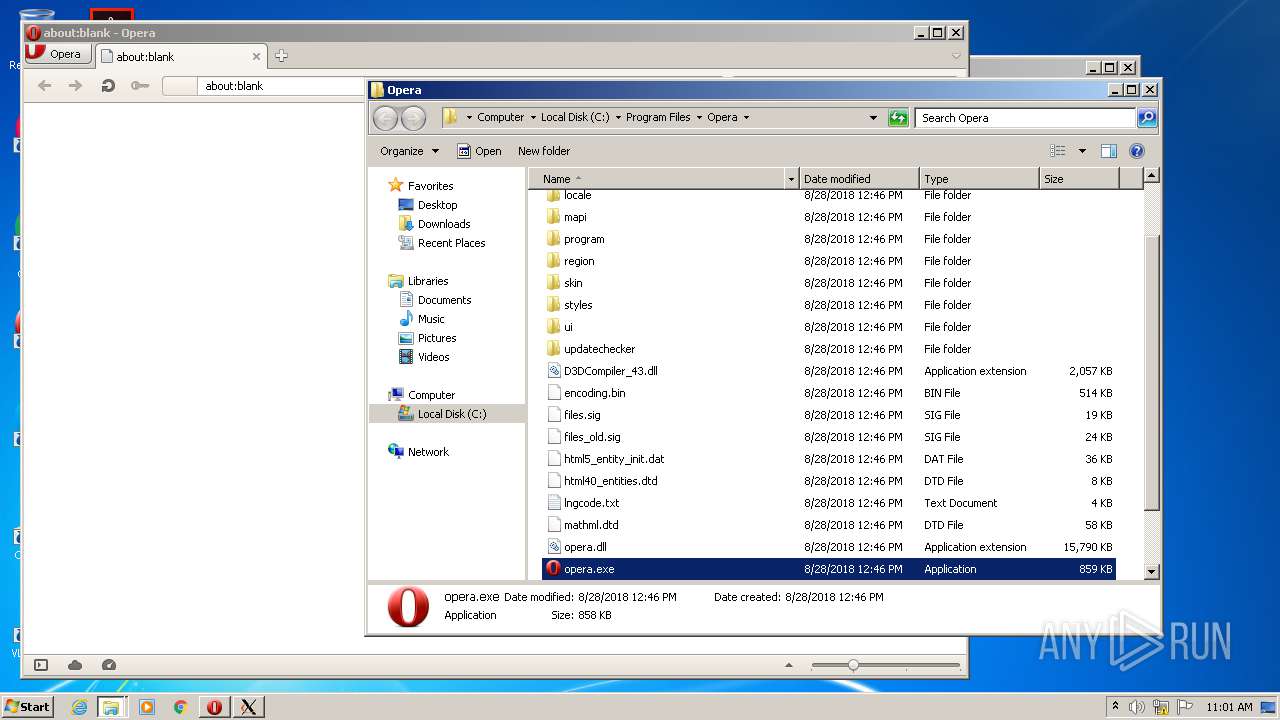Open address bar history dropdown
This screenshot has height=720, width=1280.
point(873,118)
